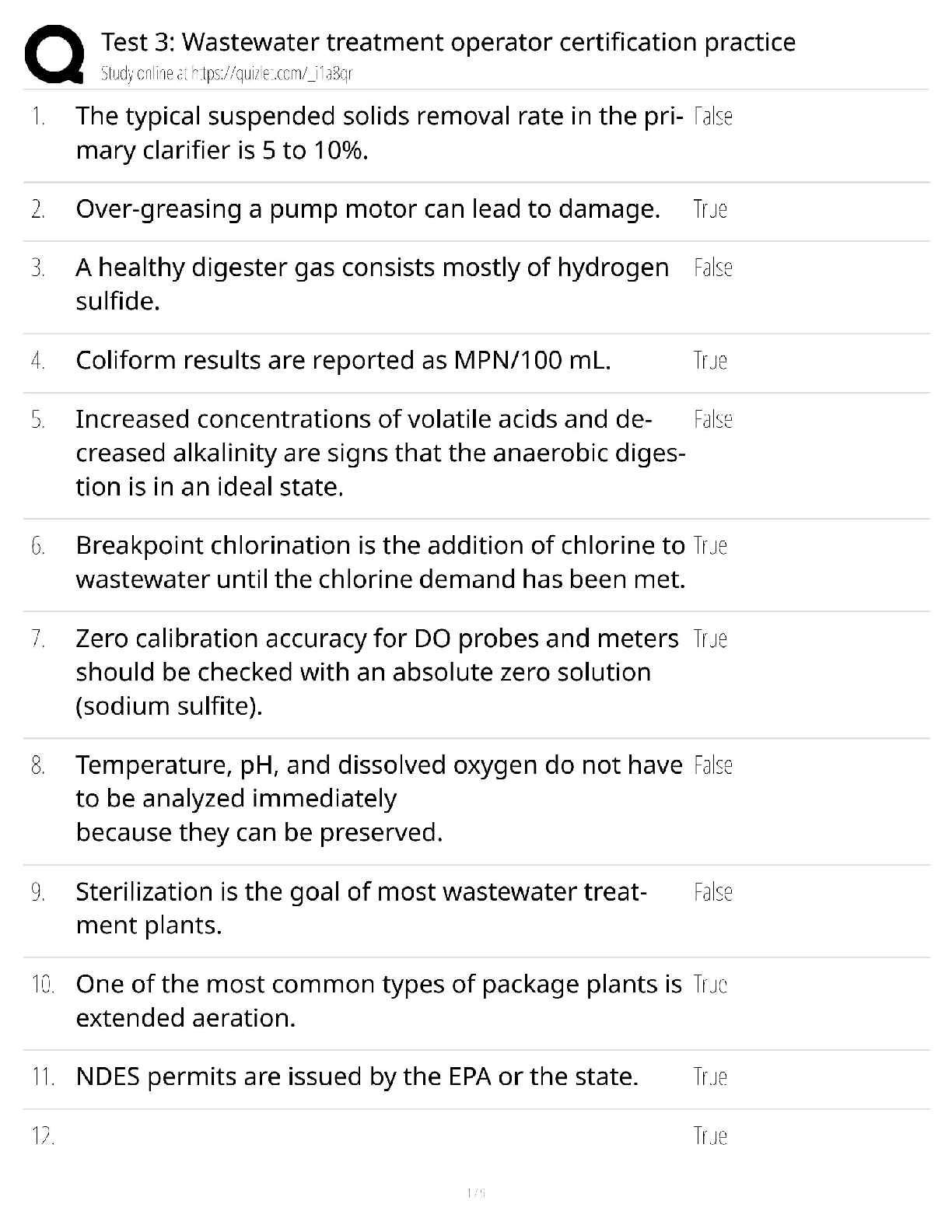Viewport: 952px width, 1232px height.
Task: Select the healthy digester gas statement
Action: pos(372,284)
